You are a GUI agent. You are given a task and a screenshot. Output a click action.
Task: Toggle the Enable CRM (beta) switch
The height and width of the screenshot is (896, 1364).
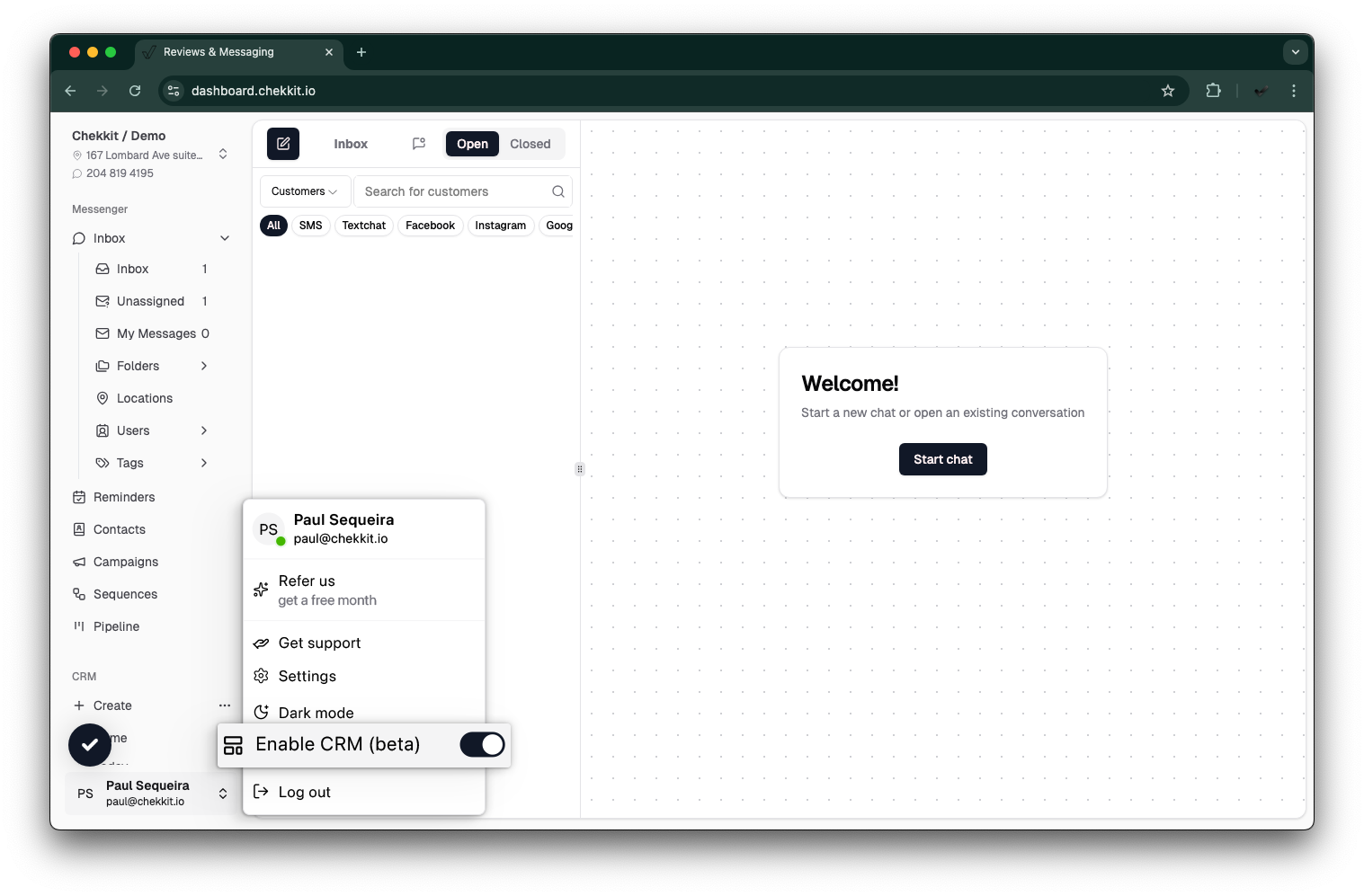pos(482,744)
